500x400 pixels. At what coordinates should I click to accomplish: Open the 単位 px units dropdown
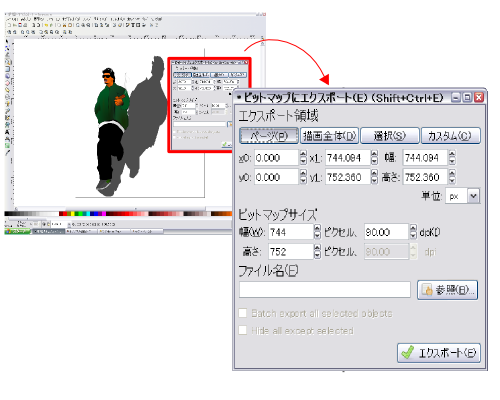(463, 196)
